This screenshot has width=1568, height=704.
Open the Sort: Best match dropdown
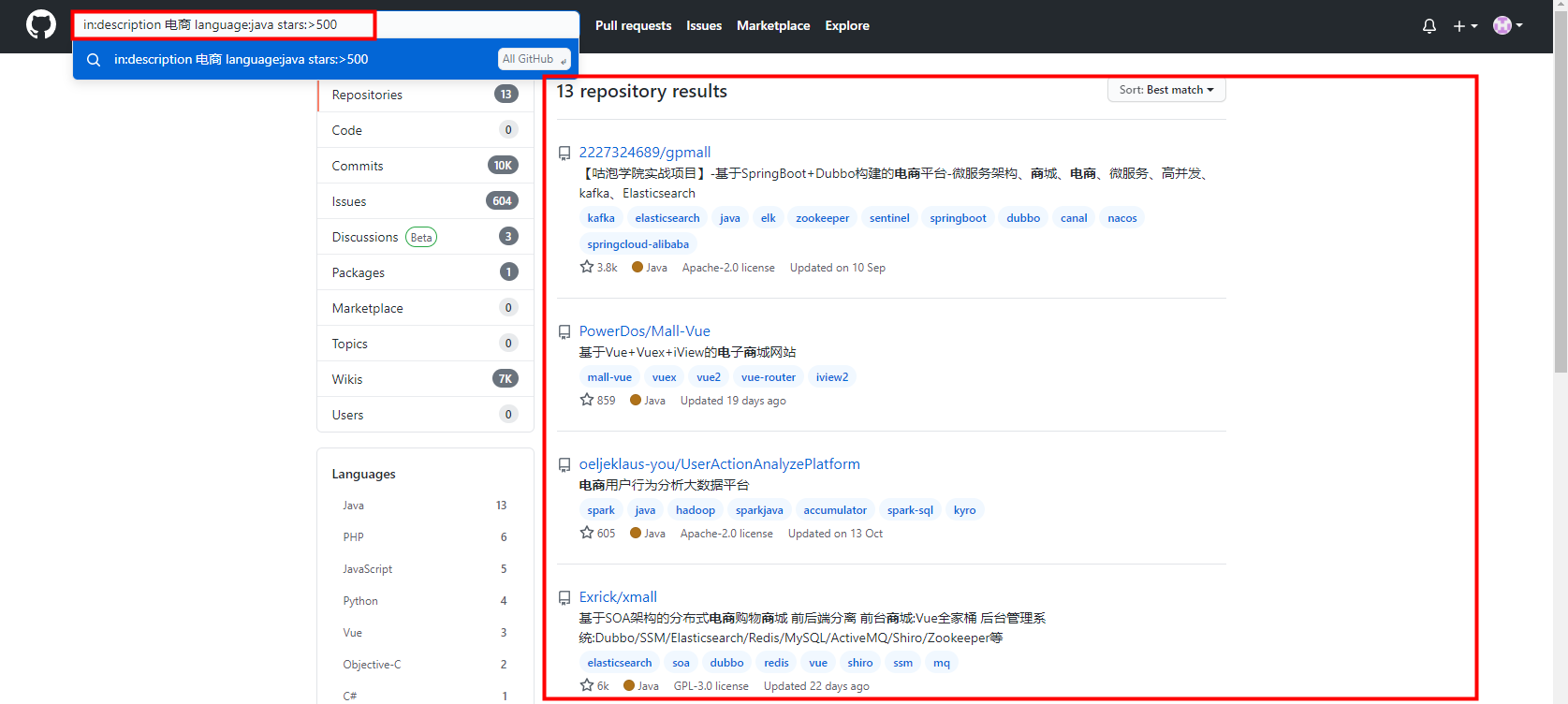point(1166,90)
